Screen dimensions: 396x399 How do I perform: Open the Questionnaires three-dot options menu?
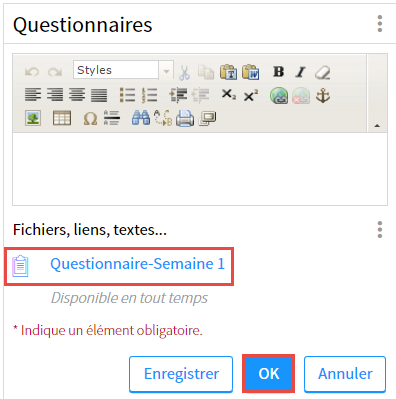[x=380, y=24]
